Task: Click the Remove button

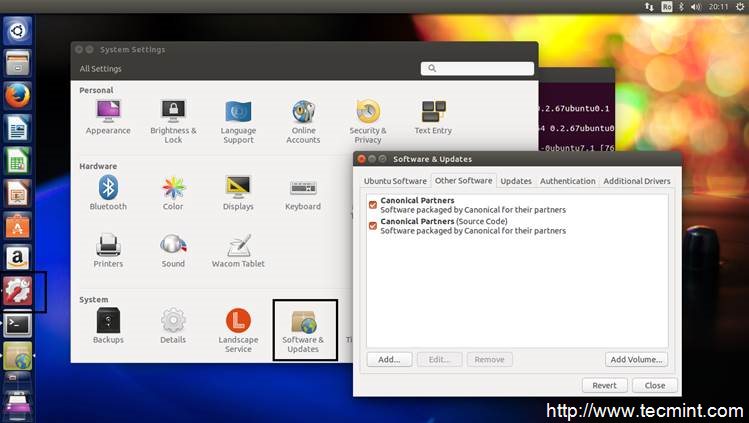Action: point(490,360)
